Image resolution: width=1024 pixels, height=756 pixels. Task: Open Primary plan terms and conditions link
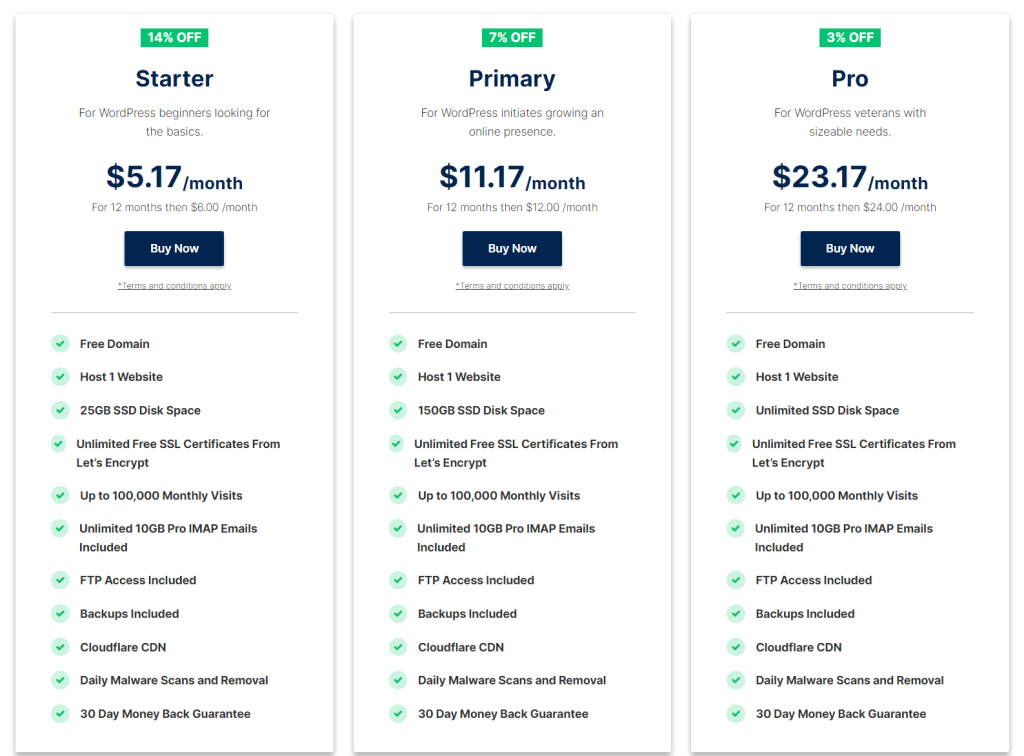click(512, 286)
